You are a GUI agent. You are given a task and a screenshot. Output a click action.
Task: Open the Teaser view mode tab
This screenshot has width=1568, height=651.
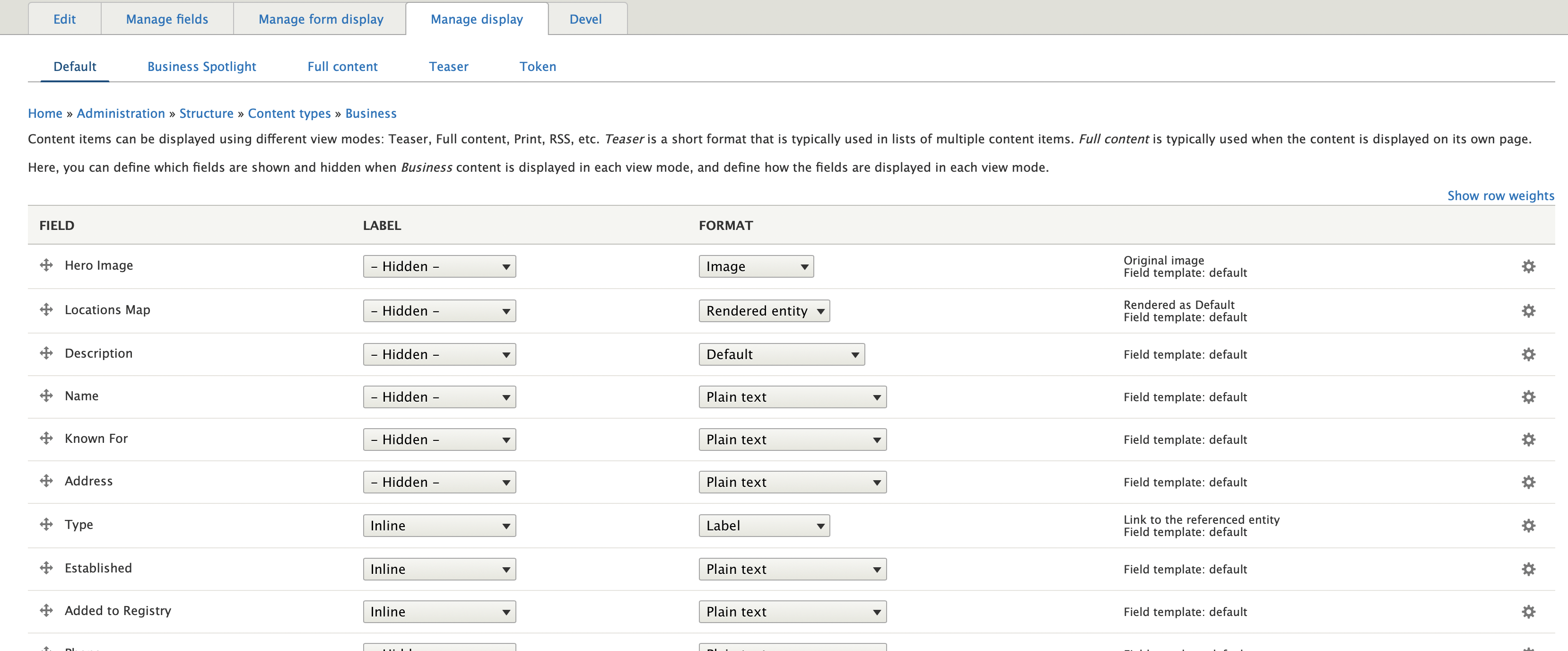click(x=448, y=66)
